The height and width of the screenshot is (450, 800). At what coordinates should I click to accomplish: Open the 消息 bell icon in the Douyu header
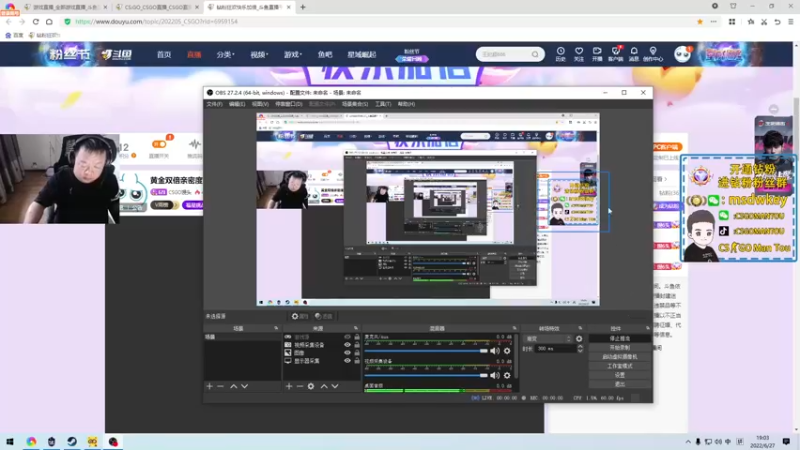click(x=634, y=54)
